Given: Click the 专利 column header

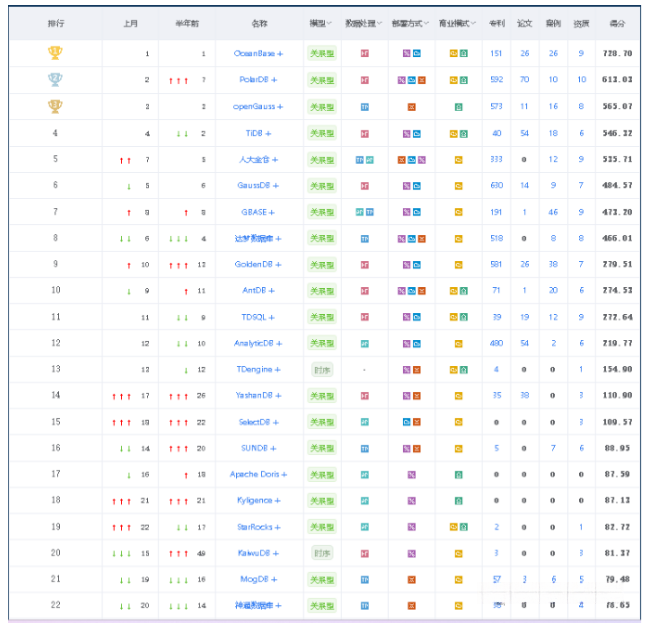Looking at the screenshot, I should [497, 23].
